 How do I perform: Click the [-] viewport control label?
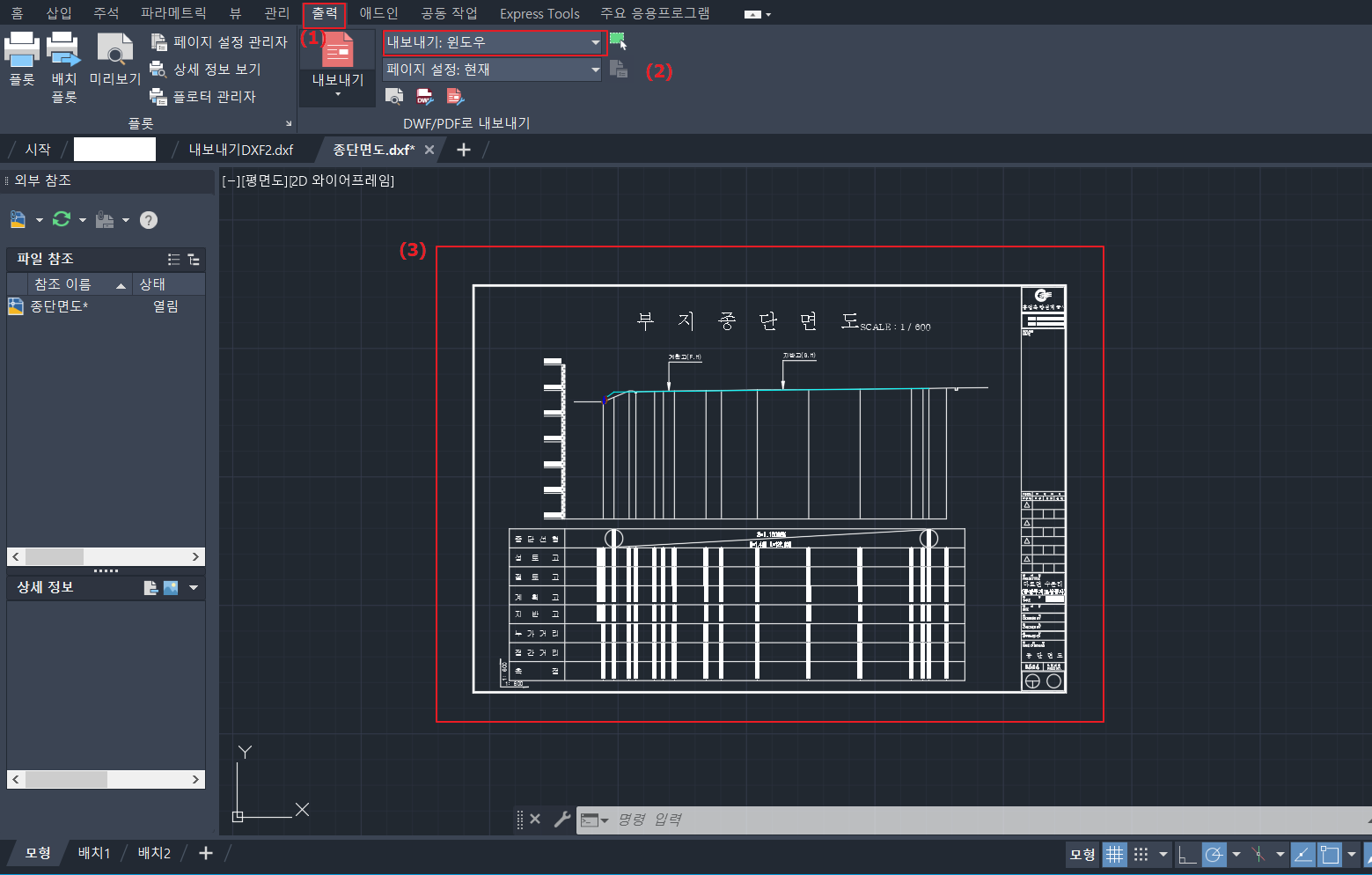point(231,180)
